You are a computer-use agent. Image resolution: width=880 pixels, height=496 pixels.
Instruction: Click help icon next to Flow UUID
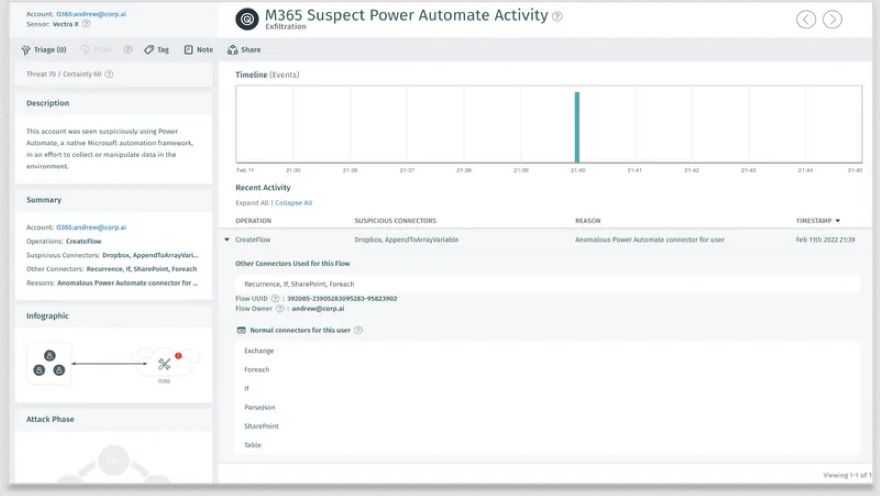tap(275, 298)
